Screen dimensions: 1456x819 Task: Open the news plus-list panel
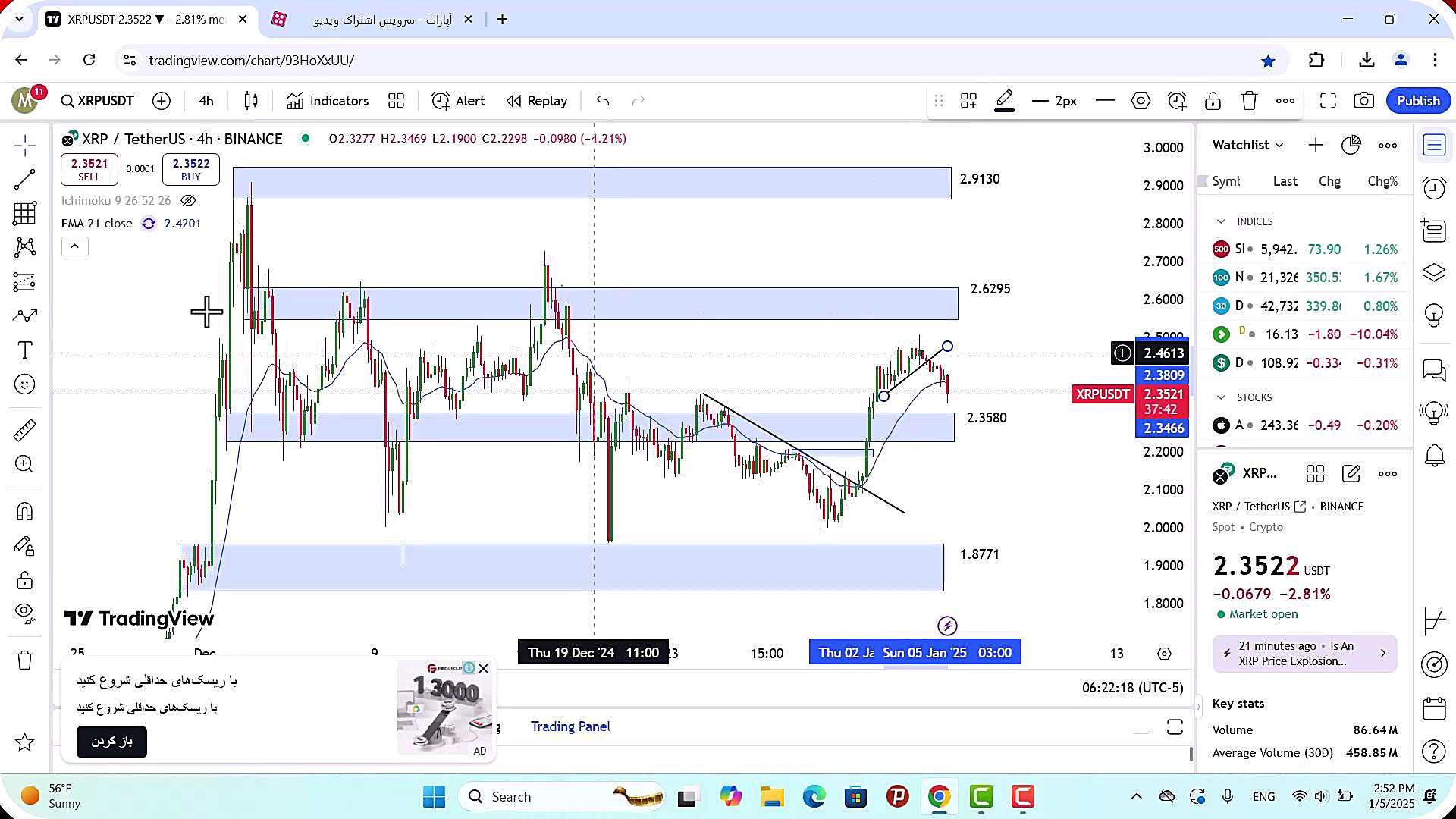1434,230
